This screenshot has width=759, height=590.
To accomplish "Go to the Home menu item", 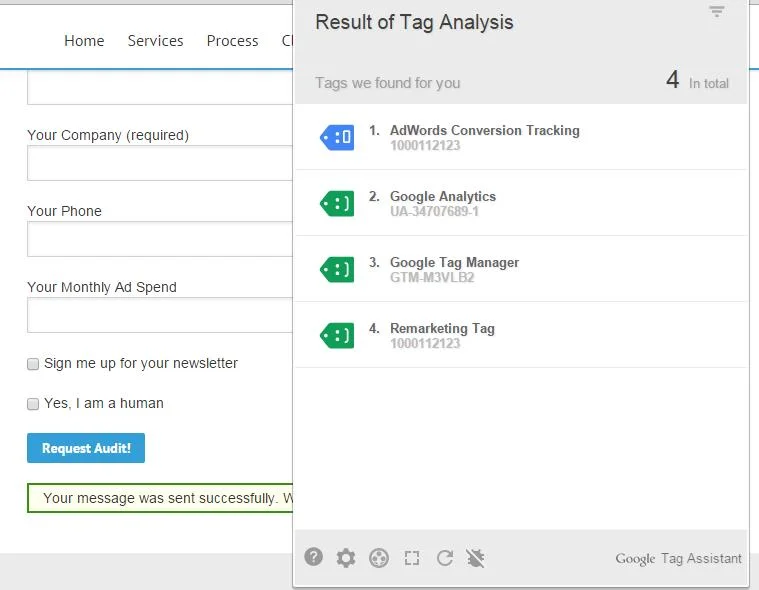I will click(84, 41).
